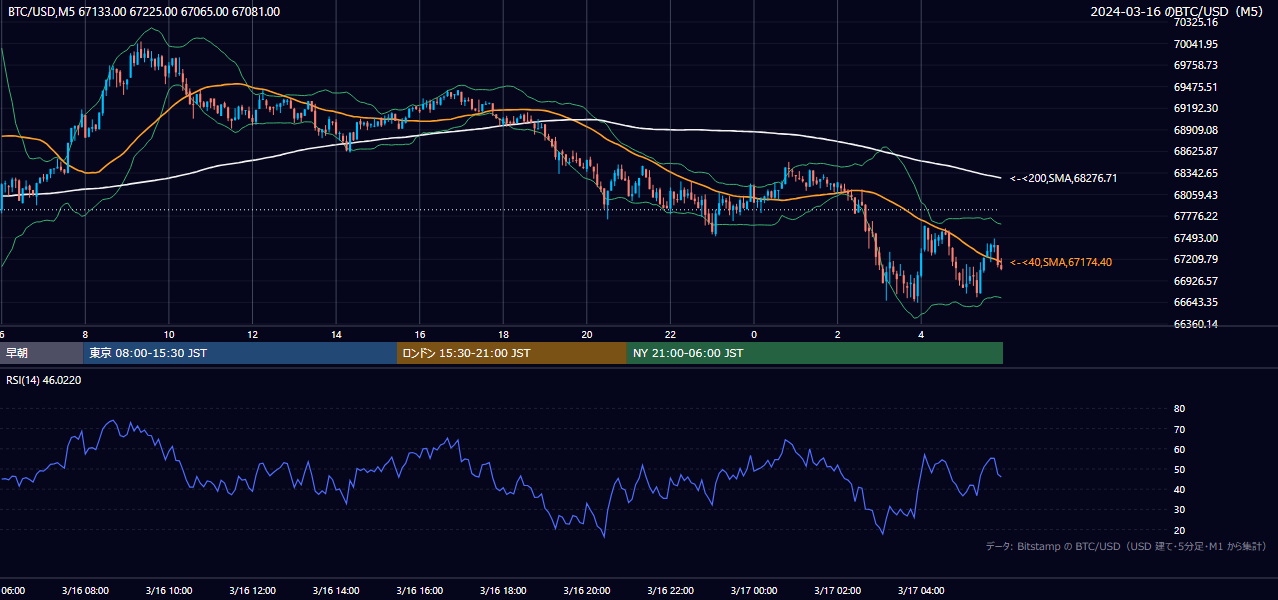Click the price axis value 67209.79
The image size is (1278, 600).
pyautogui.click(x=1195, y=259)
